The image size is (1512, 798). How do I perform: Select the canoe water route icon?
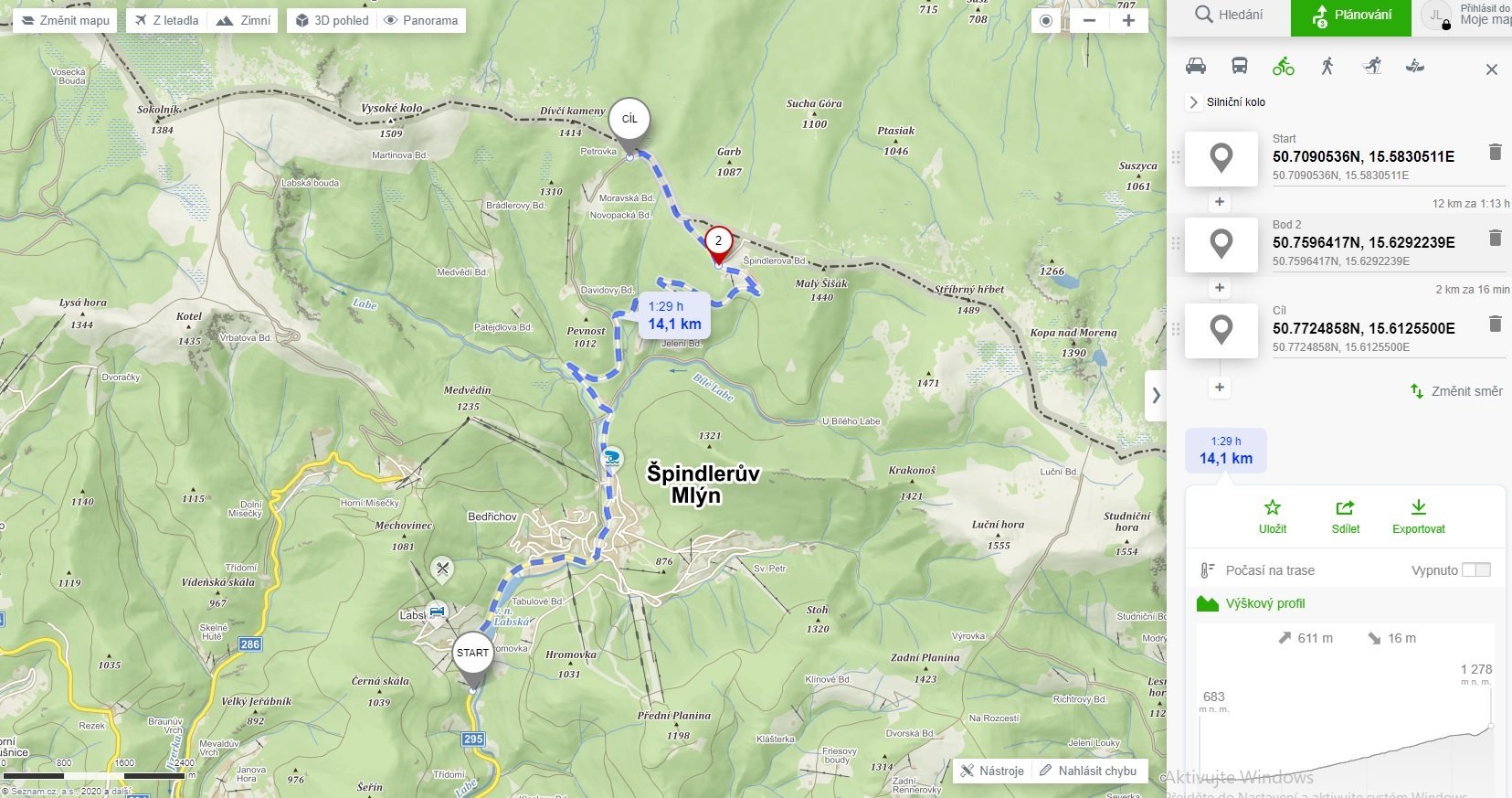pyautogui.click(x=1415, y=66)
